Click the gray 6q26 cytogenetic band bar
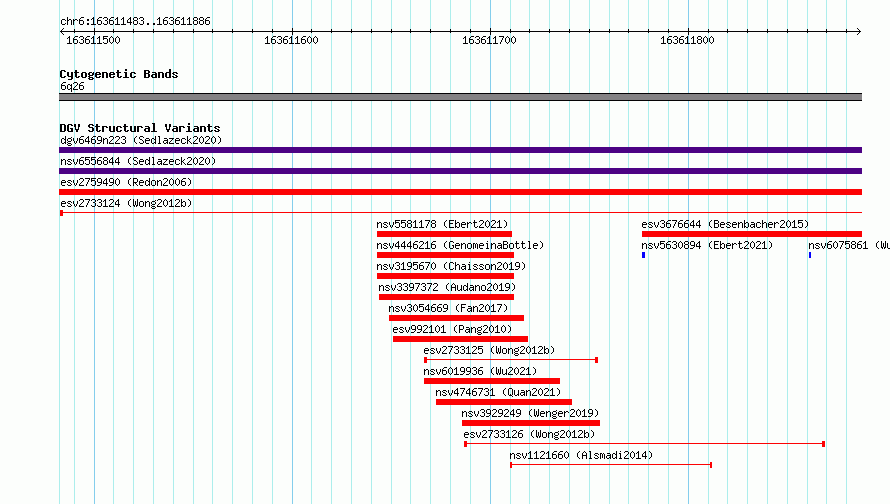The image size is (890, 504). click(x=460, y=97)
